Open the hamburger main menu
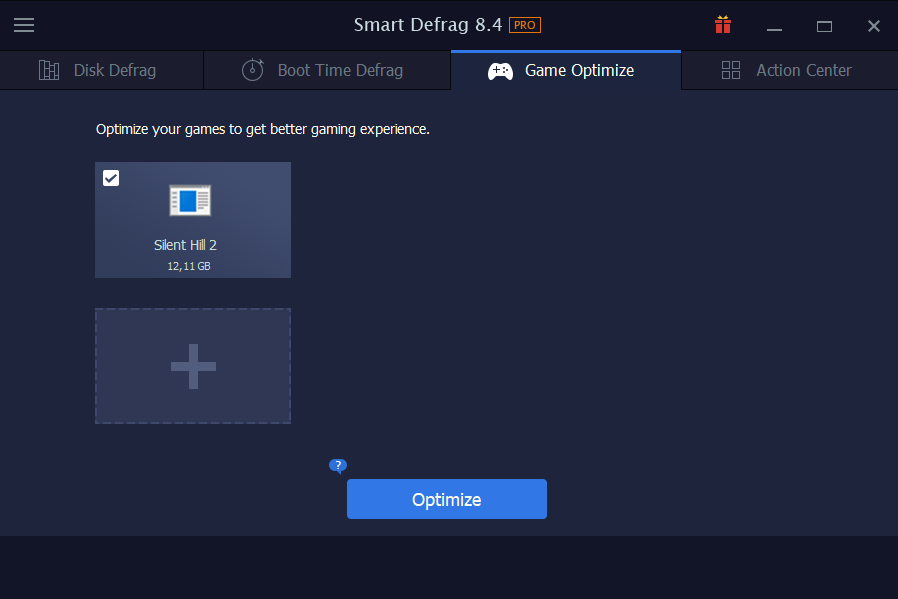Screen dimensions: 898x599 (24, 25)
